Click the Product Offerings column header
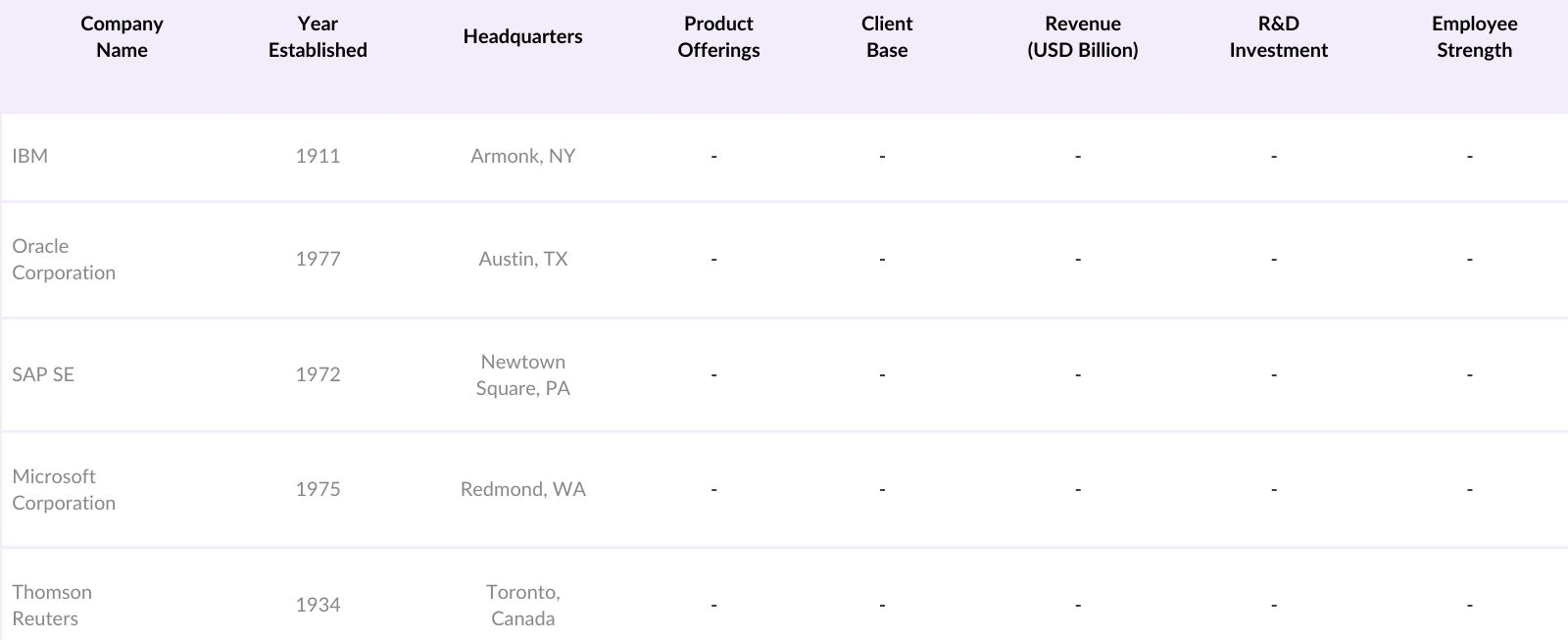 coord(718,36)
